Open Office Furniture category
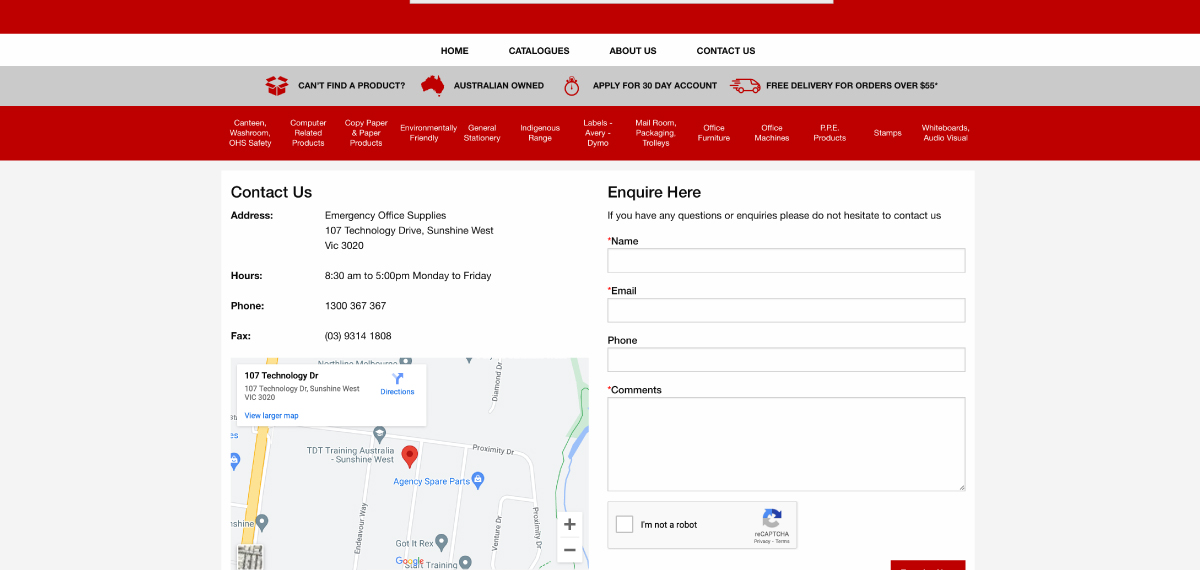 [x=714, y=133]
